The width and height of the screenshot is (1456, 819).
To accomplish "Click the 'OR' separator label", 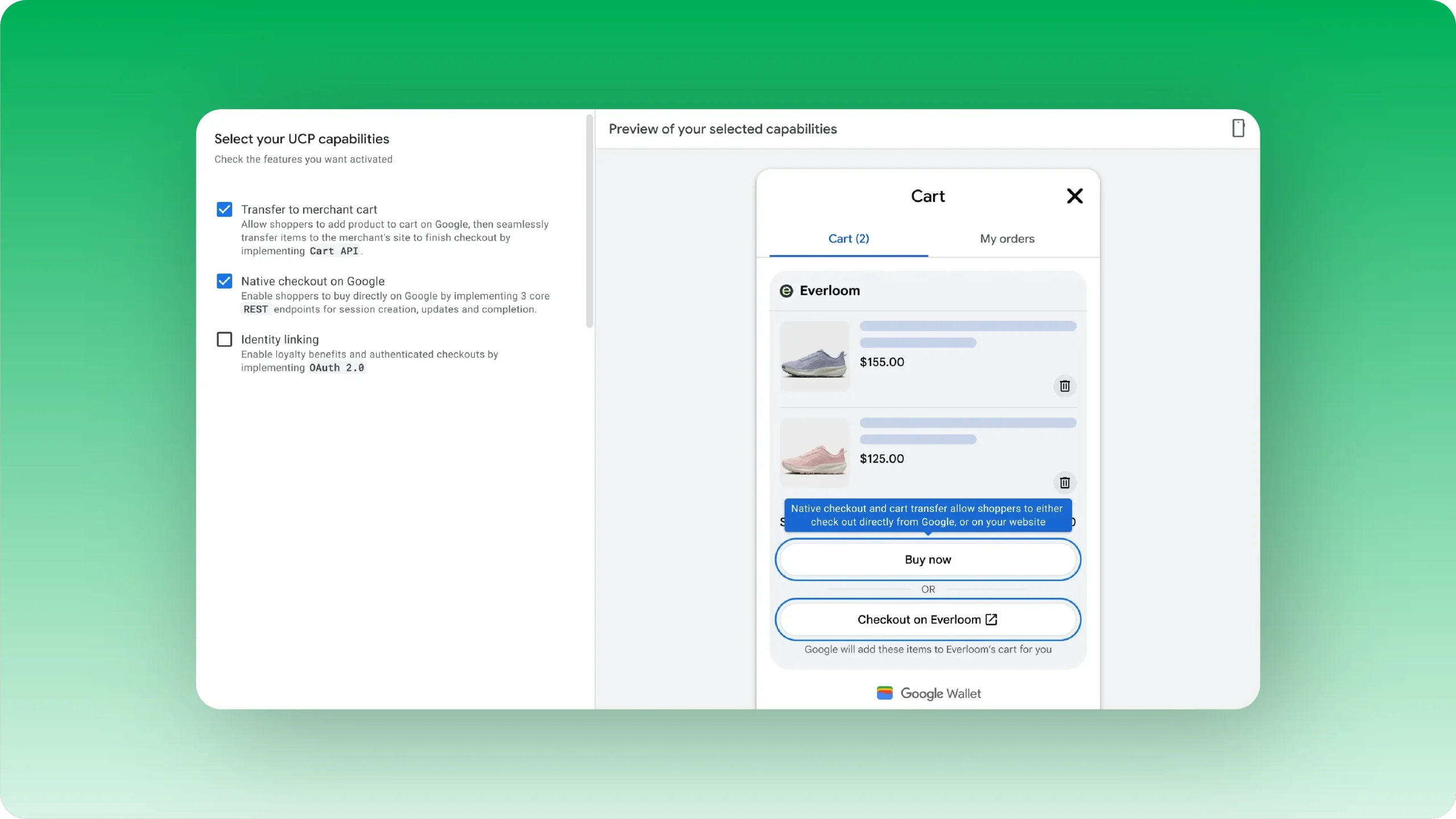I will 928,590.
